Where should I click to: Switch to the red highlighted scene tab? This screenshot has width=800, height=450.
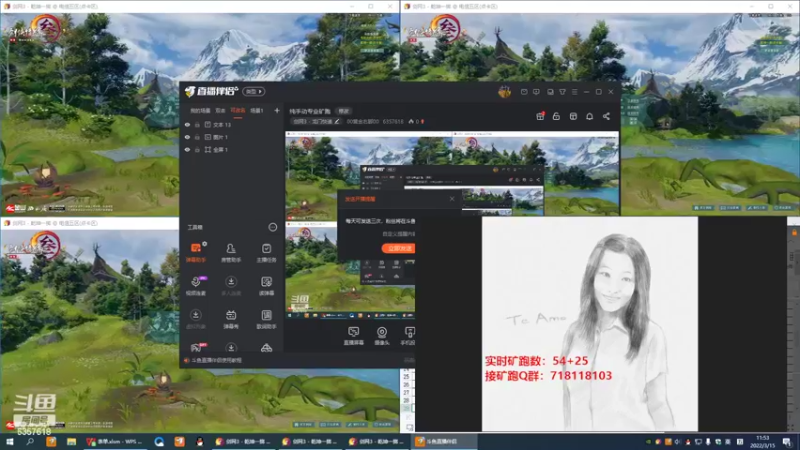point(238,111)
